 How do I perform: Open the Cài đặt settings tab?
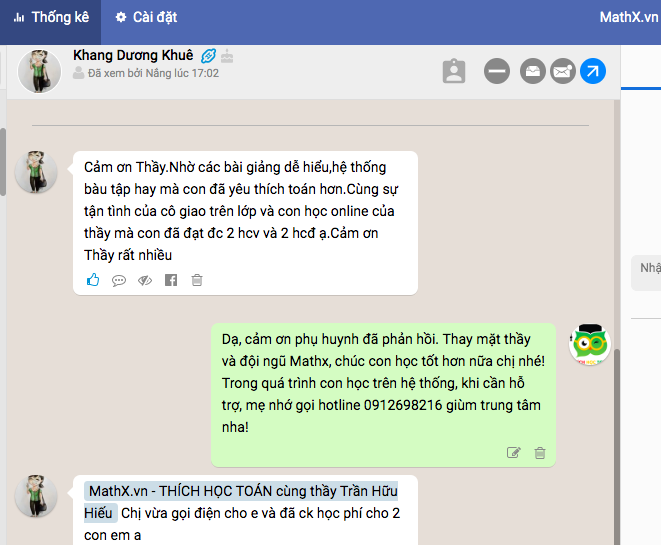pyautogui.click(x=146, y=17)
